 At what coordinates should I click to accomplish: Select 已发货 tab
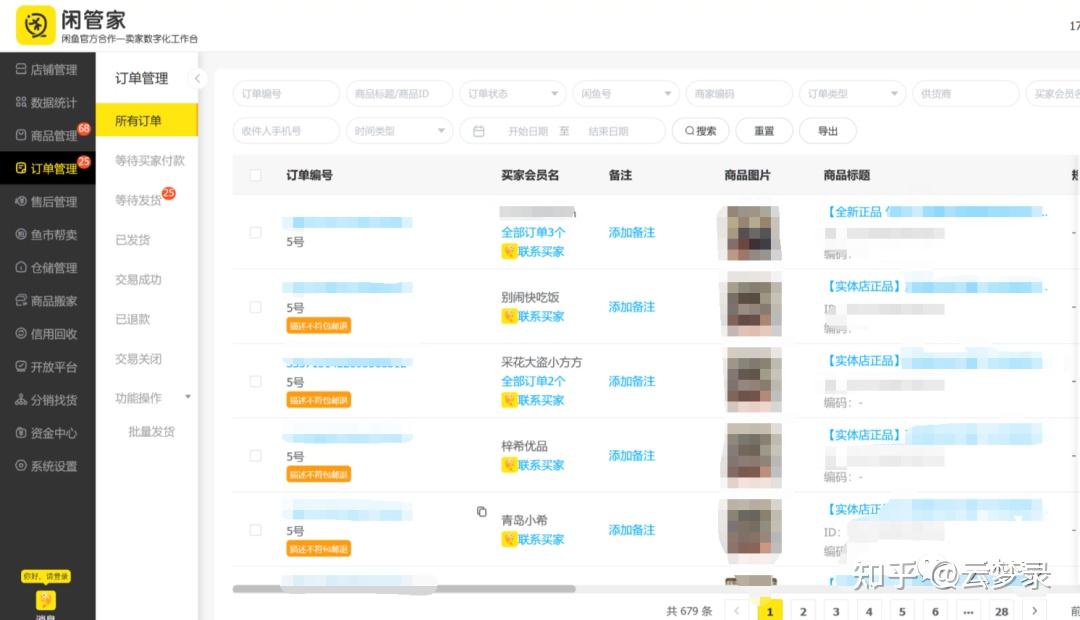pos(132,240)
